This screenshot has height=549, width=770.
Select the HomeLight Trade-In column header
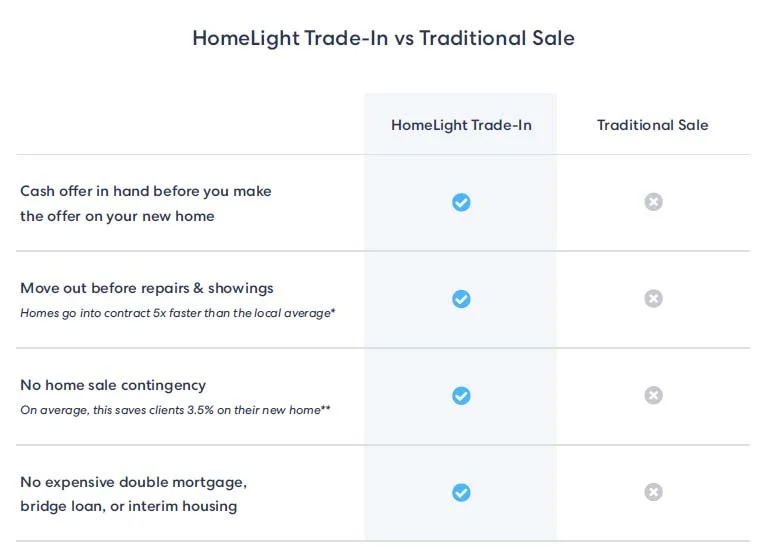point(461,125)
